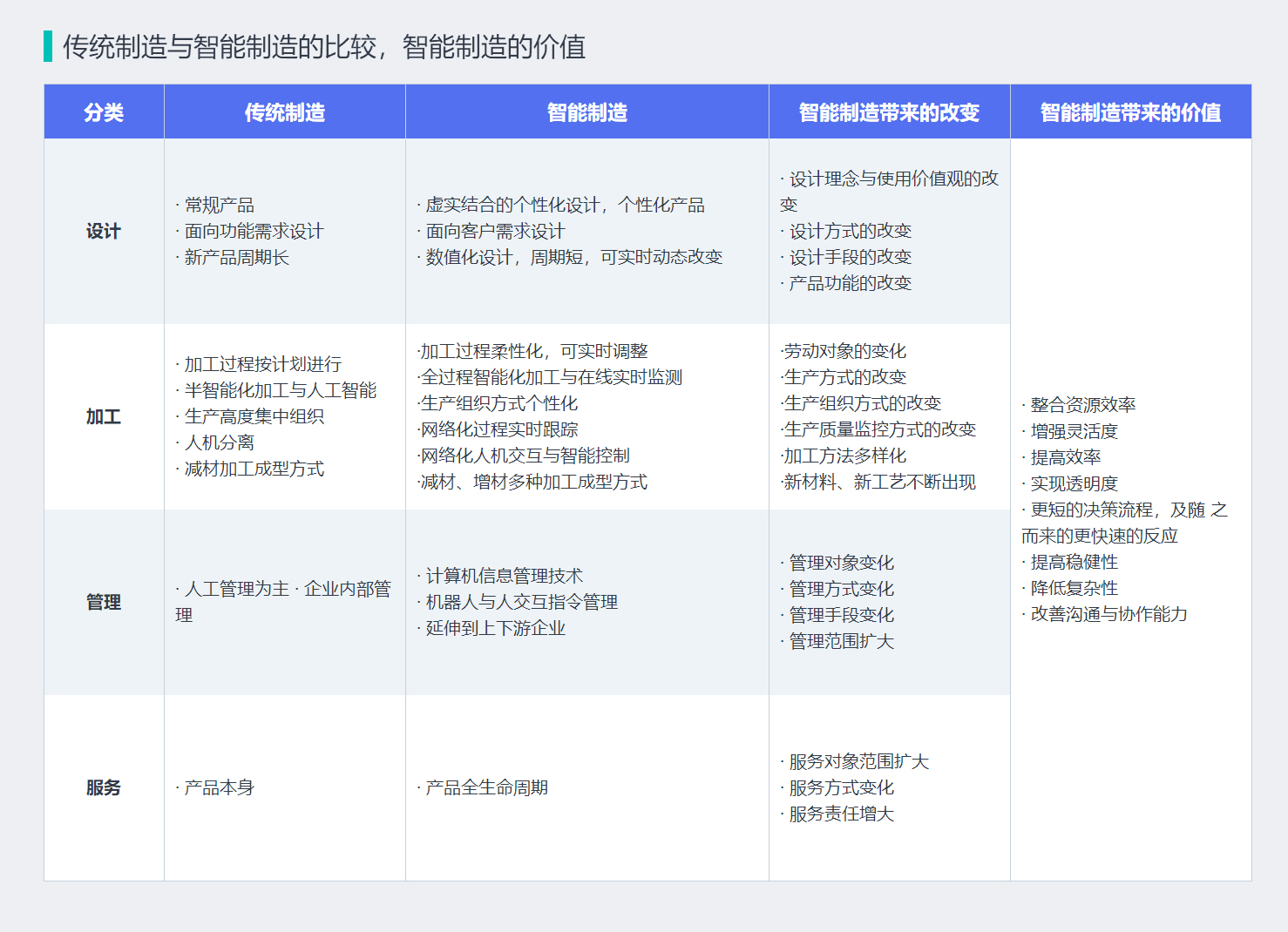
Task: Select the 智能制造 column header
Action: tap(587, 112)
